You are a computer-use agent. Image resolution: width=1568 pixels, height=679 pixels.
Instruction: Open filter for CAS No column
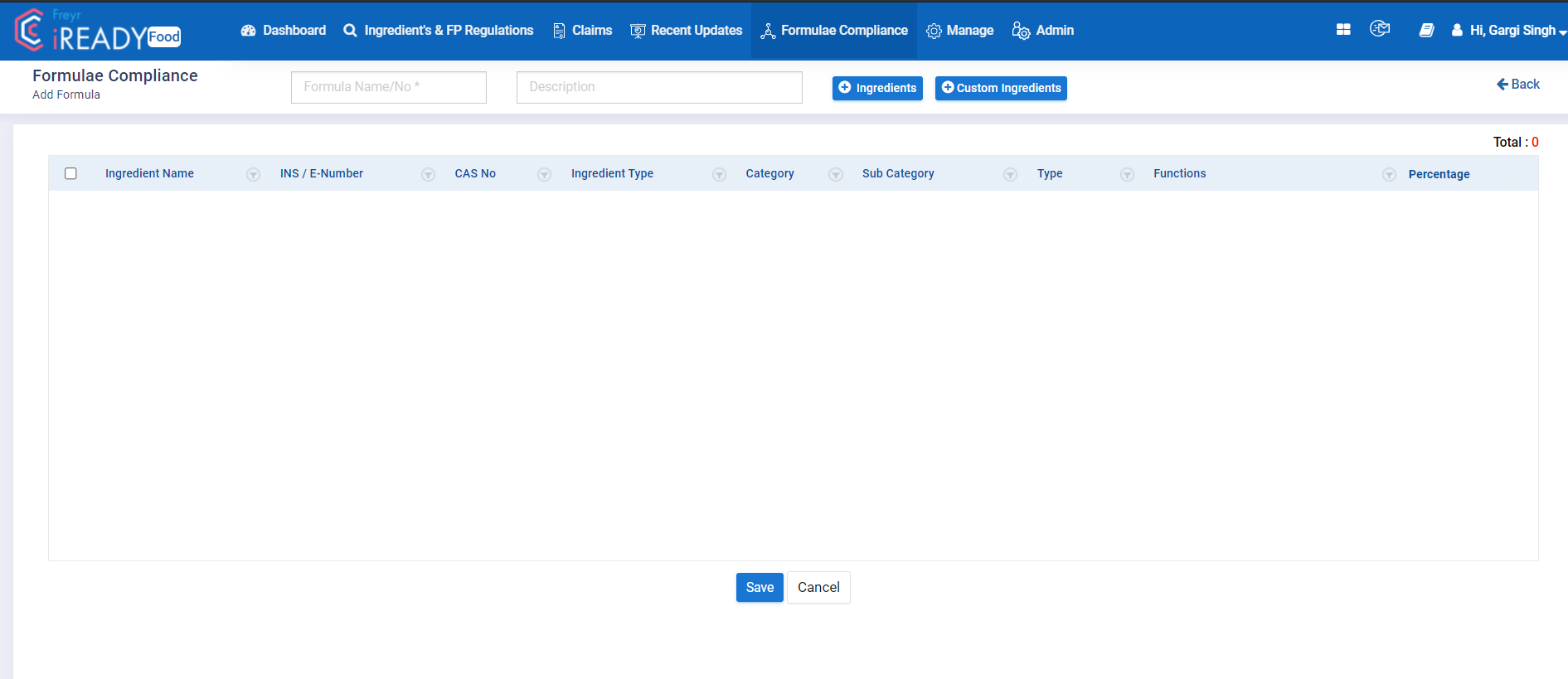[544, 174]
